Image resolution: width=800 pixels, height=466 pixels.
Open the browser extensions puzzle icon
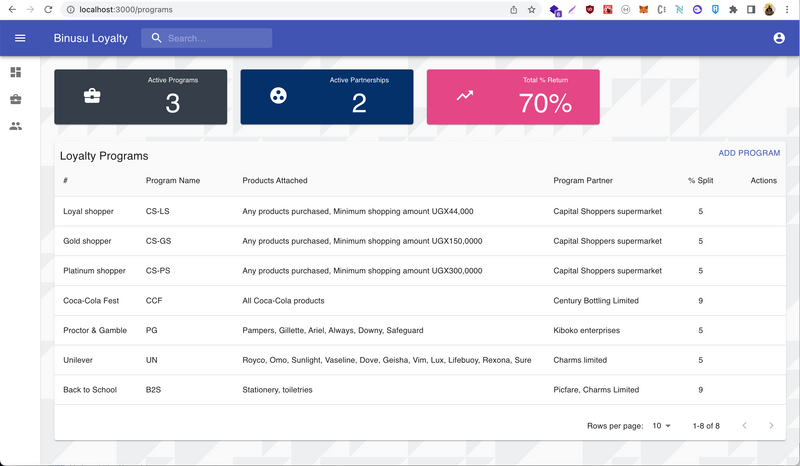click(733, 9)
